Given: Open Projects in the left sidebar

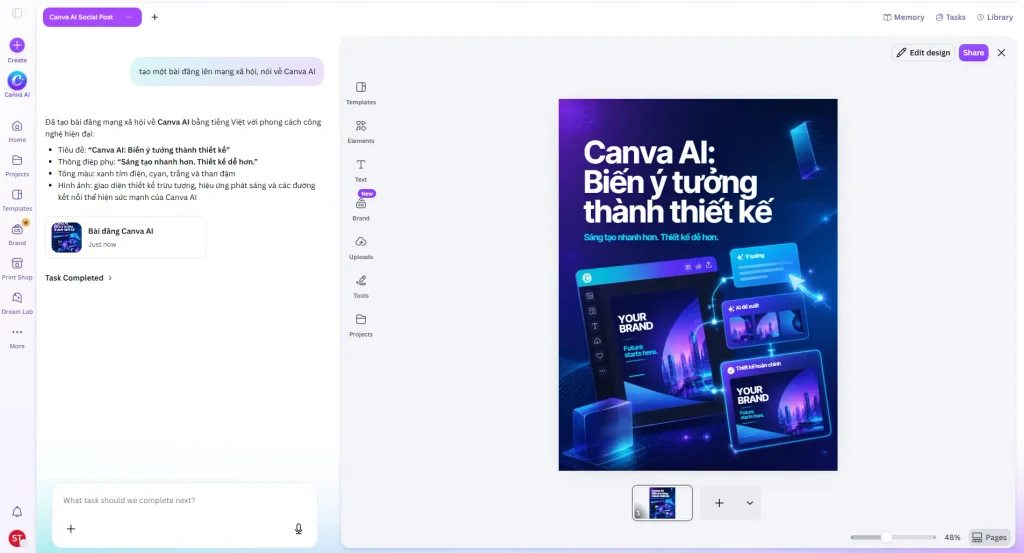Looking at the screenshot, I should click(17, 165).
